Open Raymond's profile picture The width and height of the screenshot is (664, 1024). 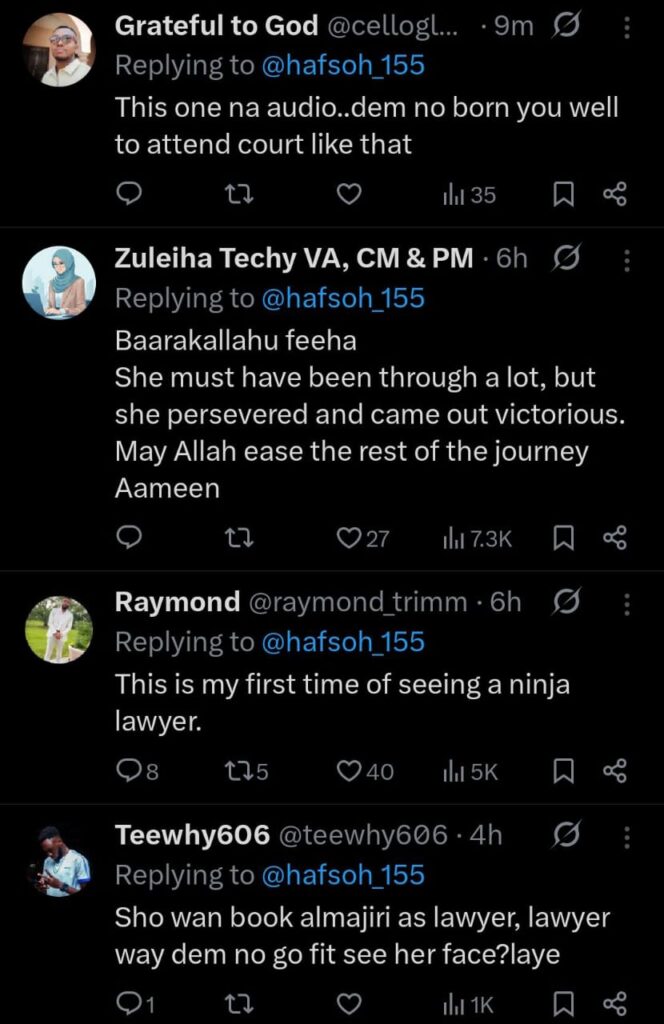click(x=58, y=628)
